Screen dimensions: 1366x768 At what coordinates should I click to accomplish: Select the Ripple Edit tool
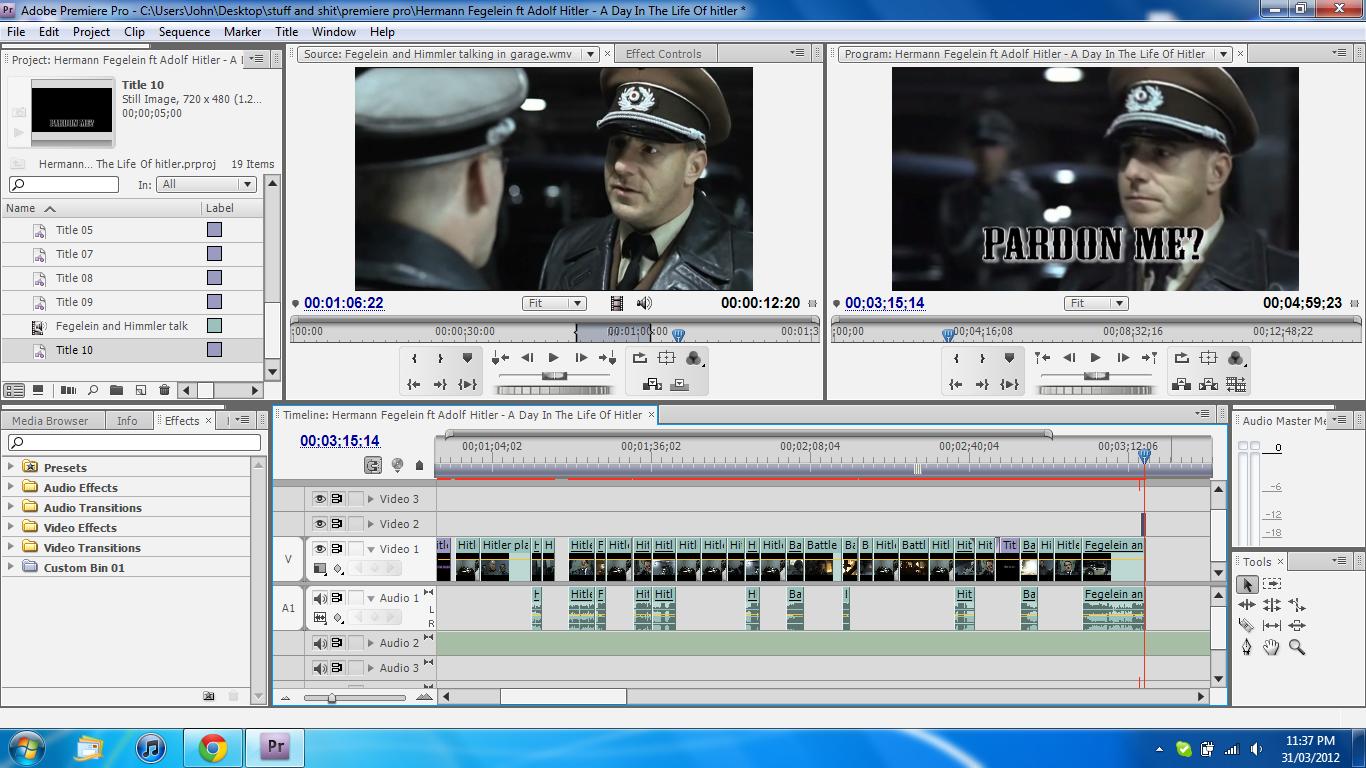pos(1246,605)
